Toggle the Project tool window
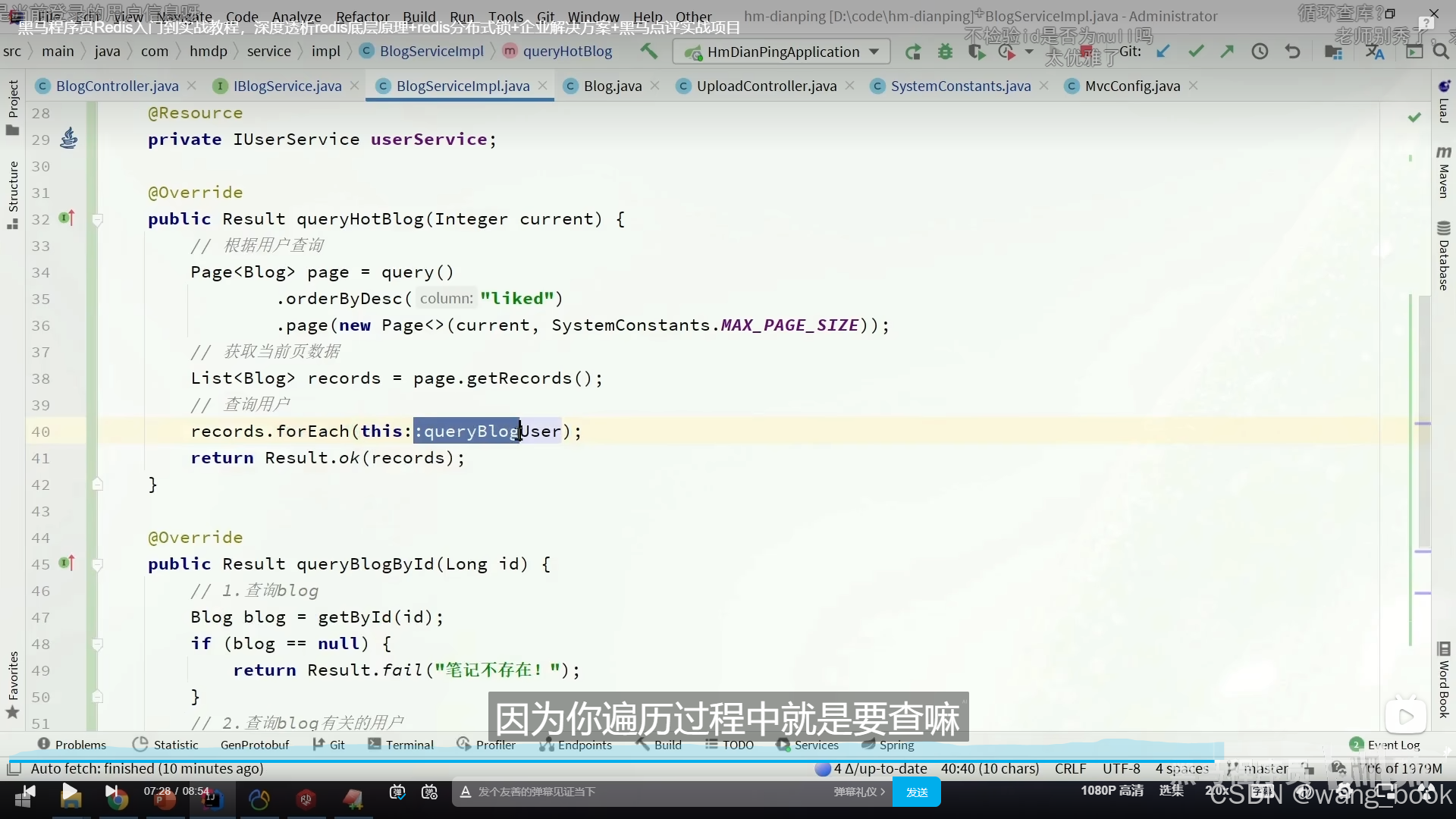1456x819 pixels. pyautogui.click(x=12, y=108)
